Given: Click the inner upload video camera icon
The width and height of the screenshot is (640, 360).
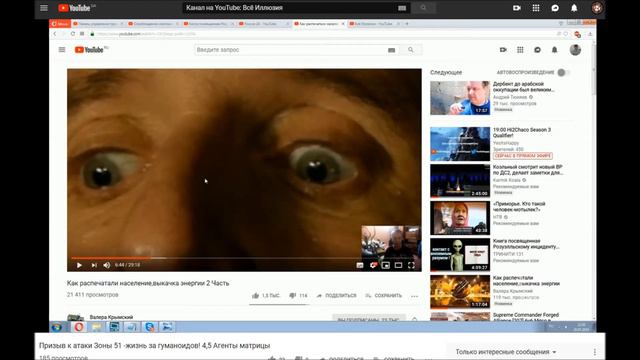Looking at the screenshot, I should pos(503,50).
